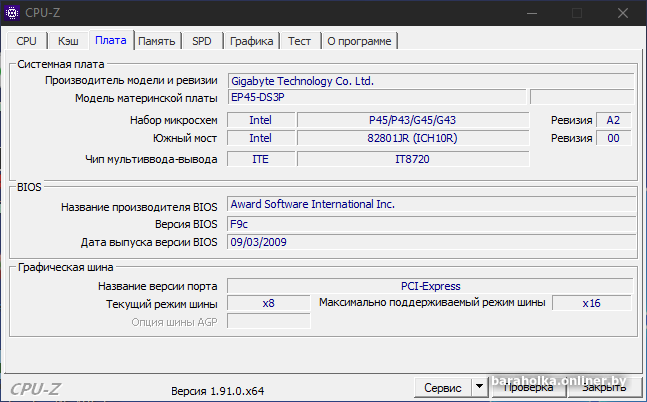Image resolution: width=647 pixels, height=402 pixels.
Task: Go to the Тест tab
Action: coord(300,41)
